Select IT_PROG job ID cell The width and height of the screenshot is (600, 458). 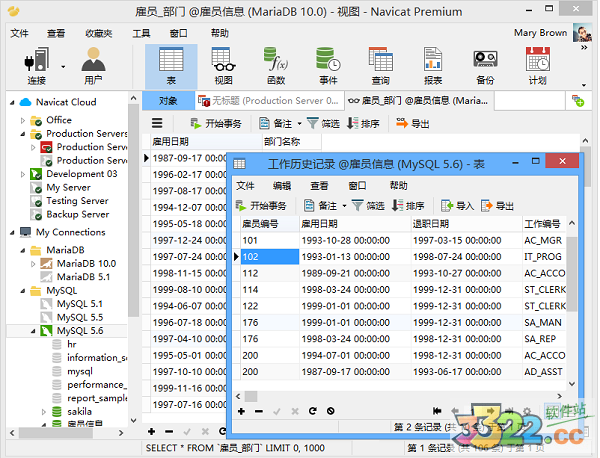544,257
